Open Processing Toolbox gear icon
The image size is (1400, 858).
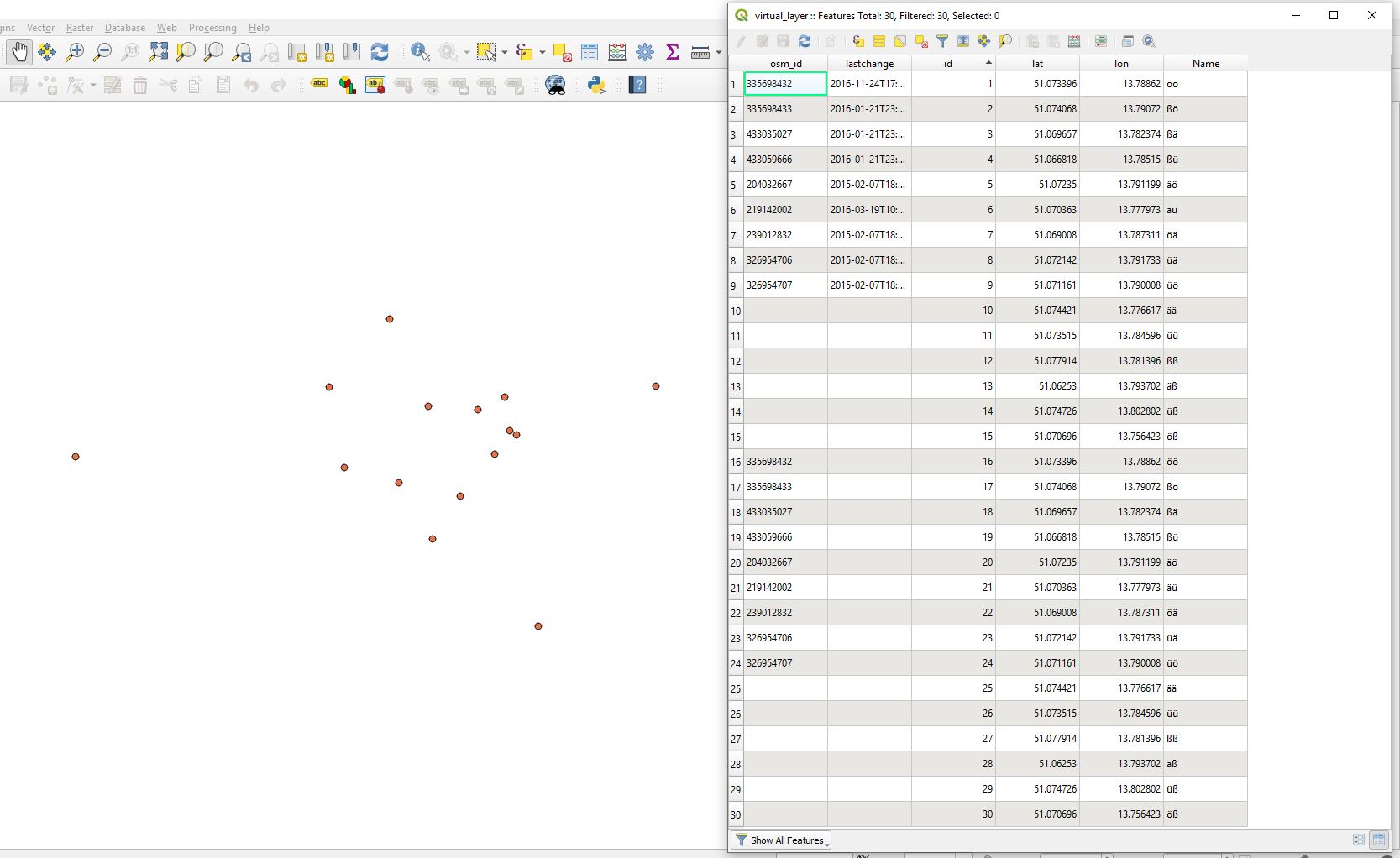tap(645, 52)
